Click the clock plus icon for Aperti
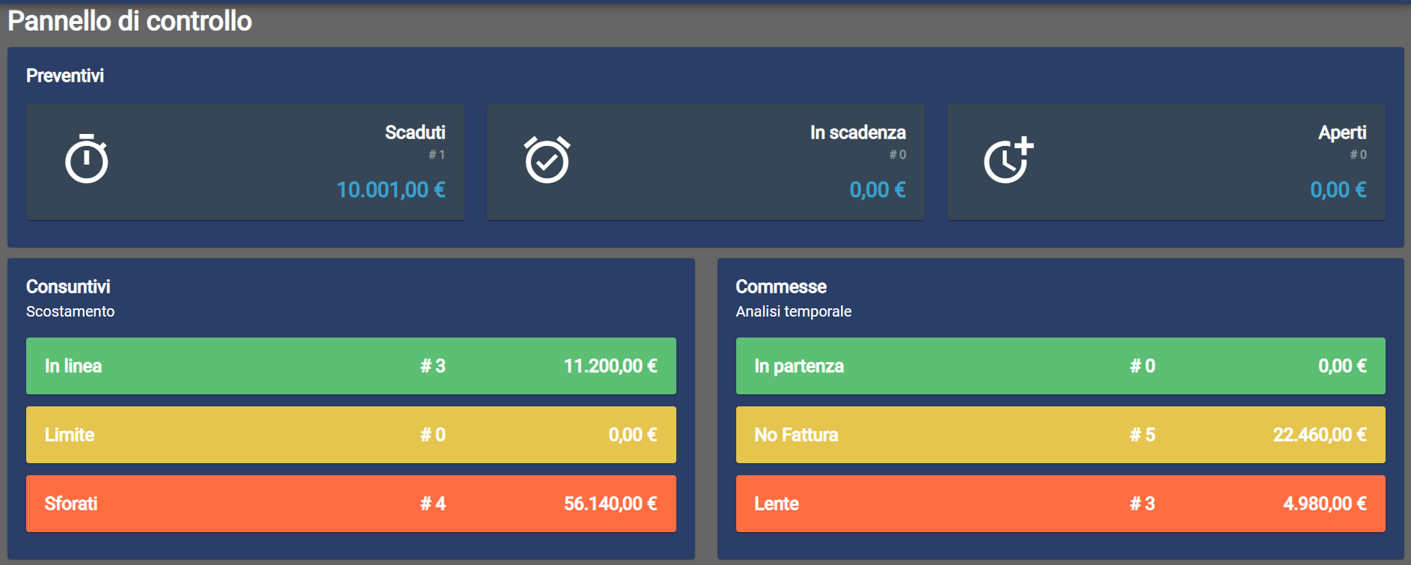The width and height of the screenshot is (1411, 565). 1008,160
